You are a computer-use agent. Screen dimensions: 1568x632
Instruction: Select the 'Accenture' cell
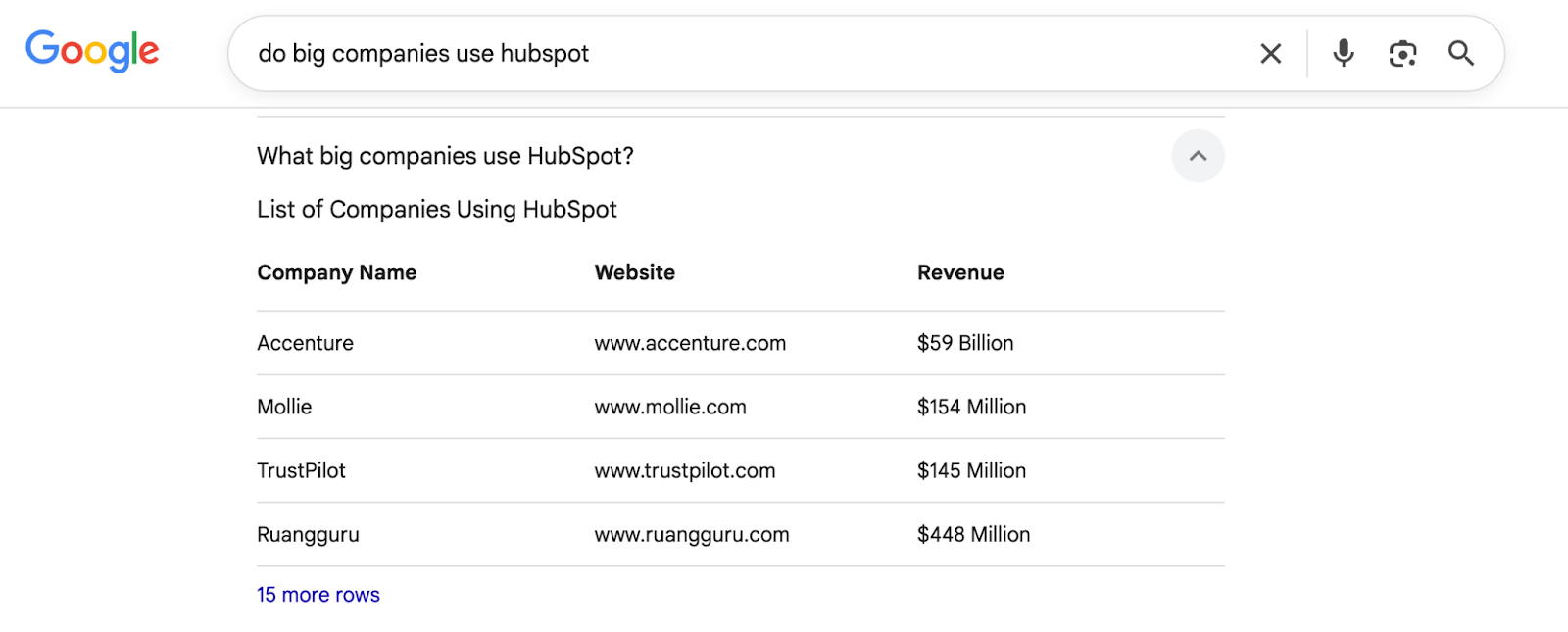(x=306, y=343)
